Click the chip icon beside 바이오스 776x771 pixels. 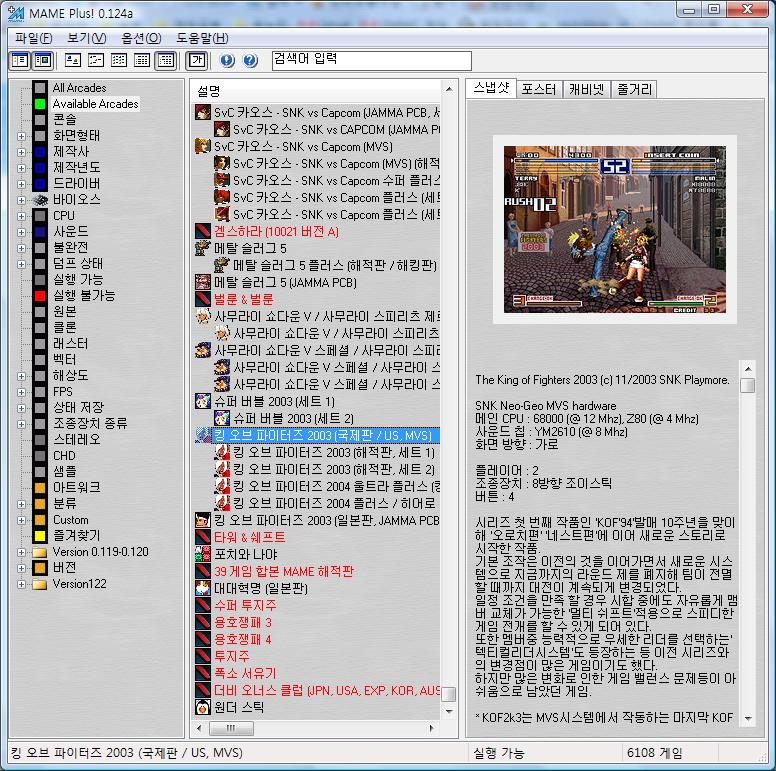click(x=40, y=200)
